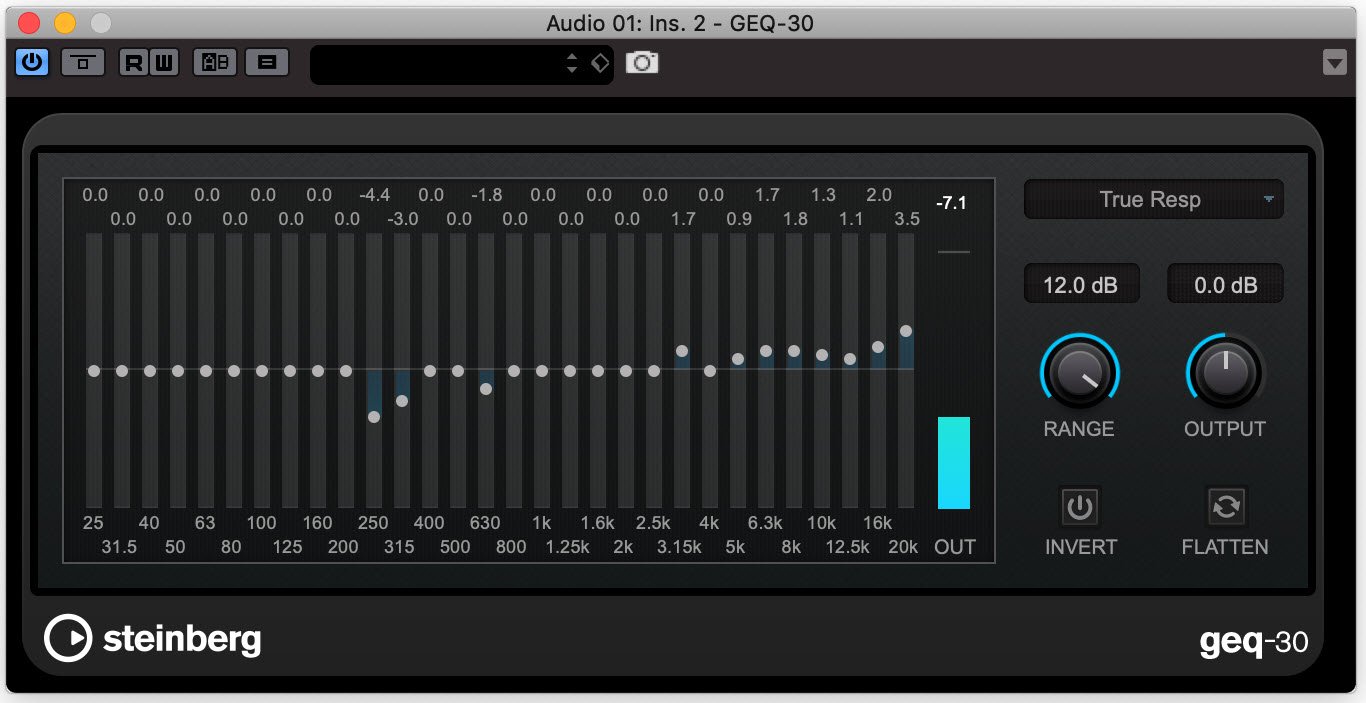Click the 500 frequency label
Screen dimensions: 1366x703
[x=455, y=547]
